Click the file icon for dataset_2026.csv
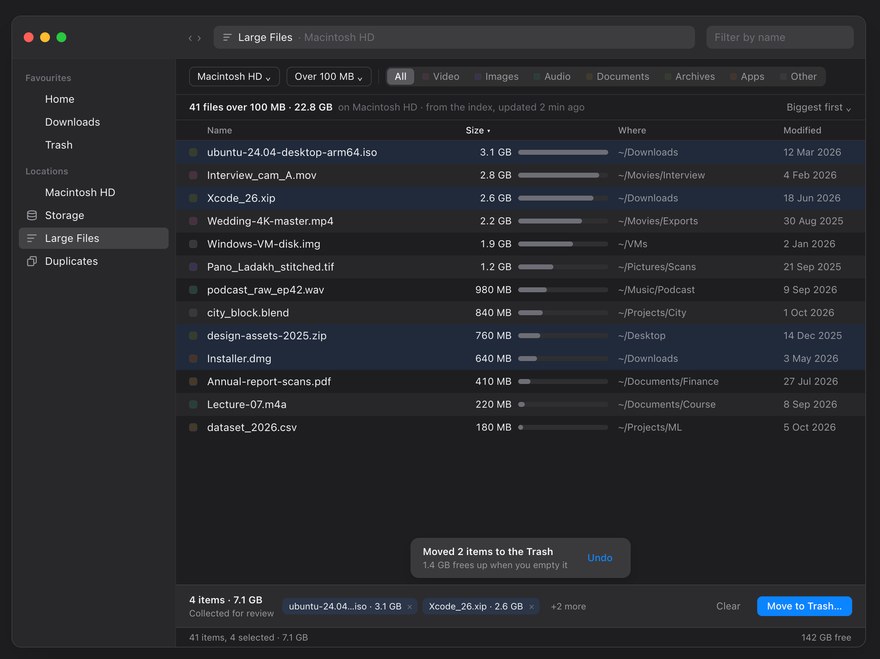The image size is (880, 659). (193, 427)
